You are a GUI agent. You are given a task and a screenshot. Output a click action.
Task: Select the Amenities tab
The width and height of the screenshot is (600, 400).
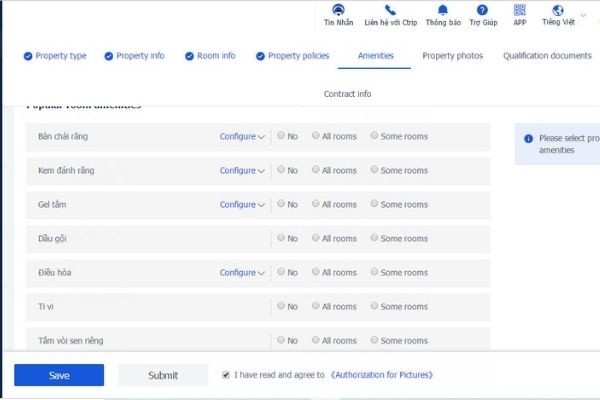[x=375, y=56]
